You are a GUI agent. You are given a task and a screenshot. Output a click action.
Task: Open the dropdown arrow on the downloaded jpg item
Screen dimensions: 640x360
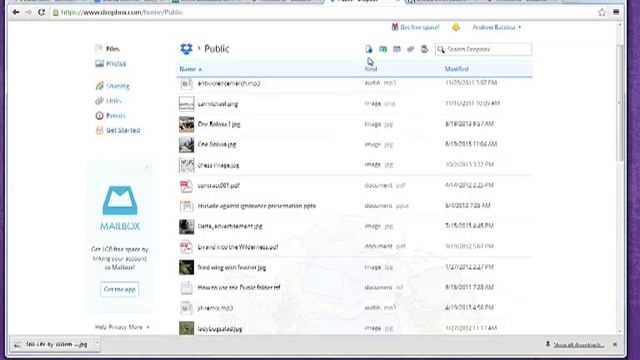pos(97,344)
